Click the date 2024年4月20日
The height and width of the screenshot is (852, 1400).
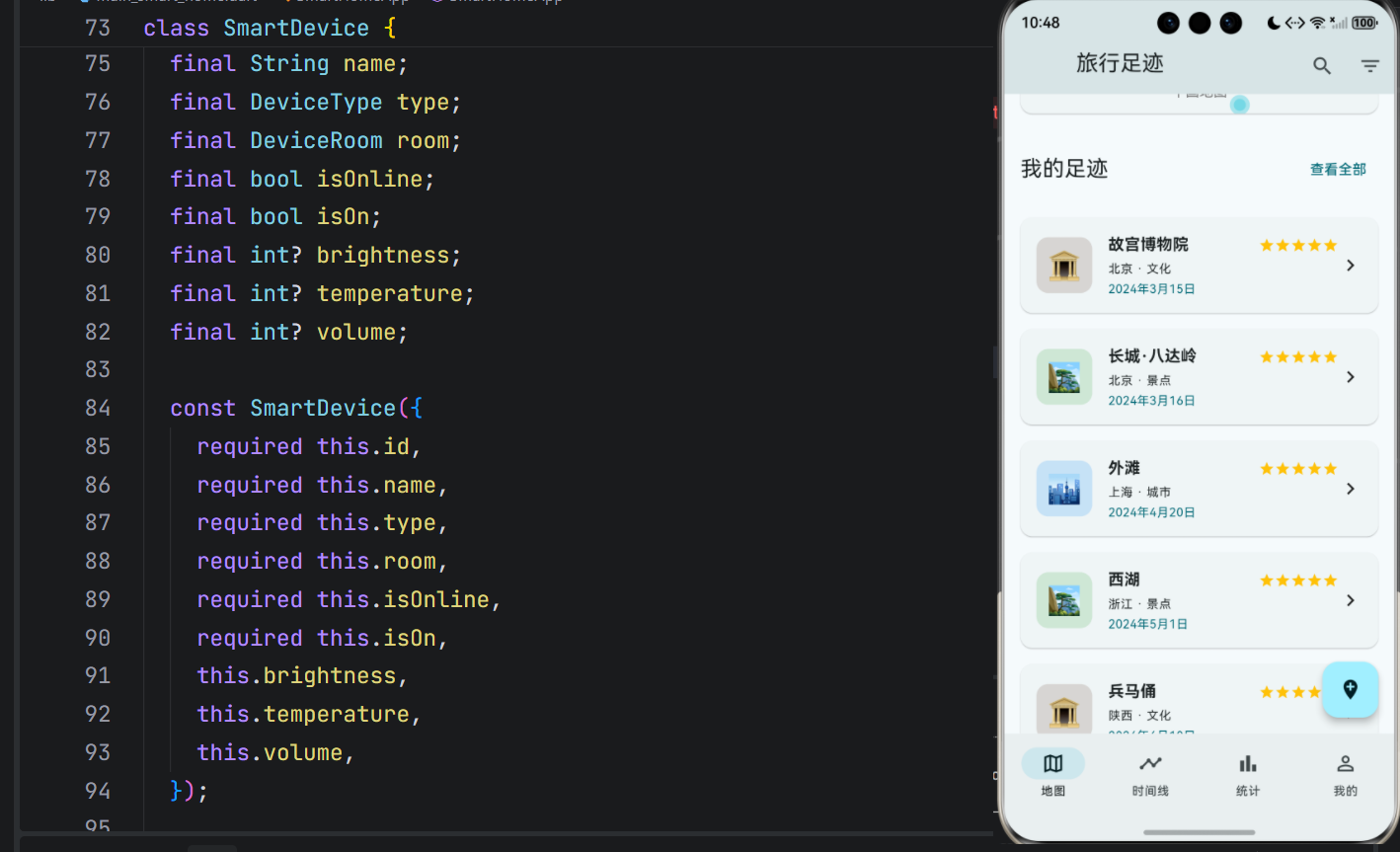pyautogui.click(x=1151, y=512)
